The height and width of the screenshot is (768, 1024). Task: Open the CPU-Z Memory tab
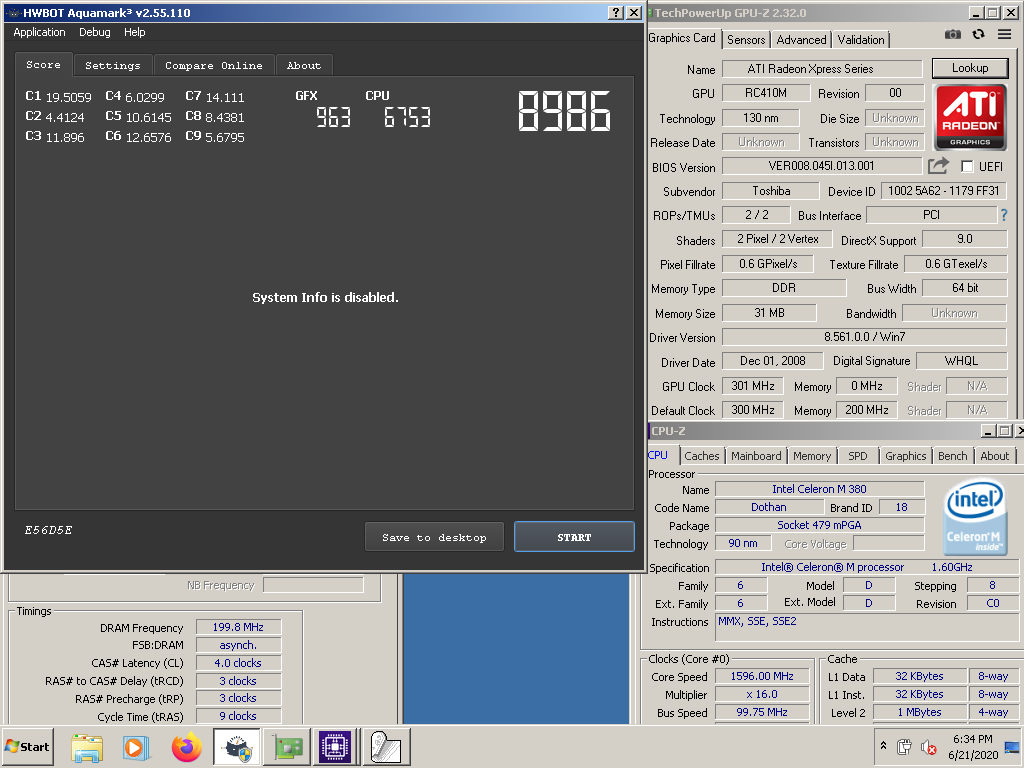812,456
